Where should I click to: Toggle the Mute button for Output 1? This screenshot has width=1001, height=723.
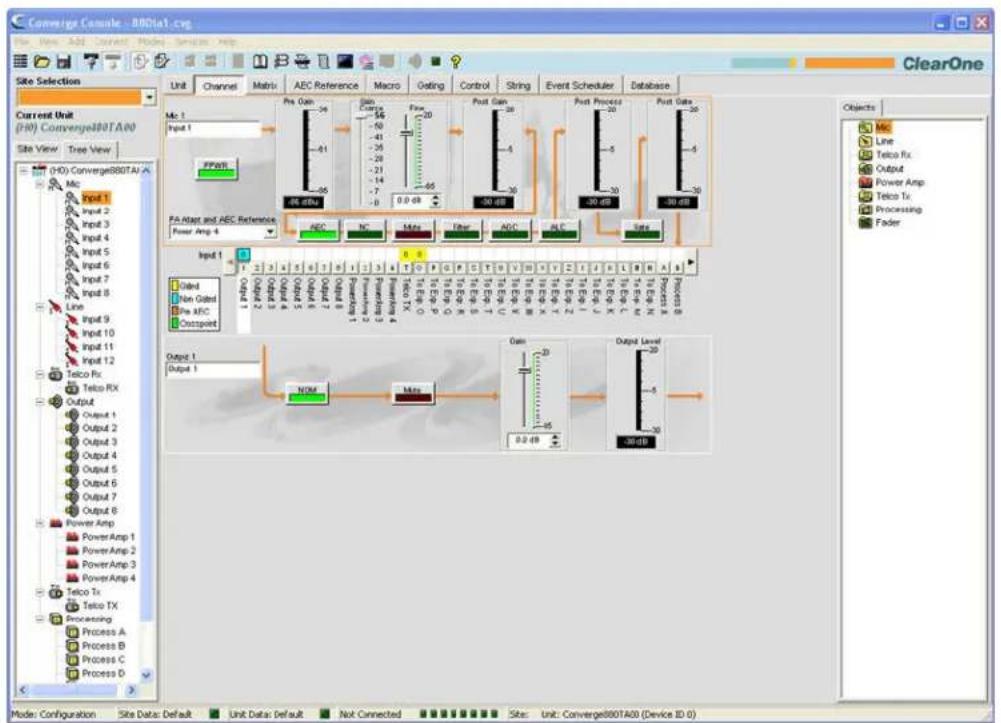click(413, 393)
